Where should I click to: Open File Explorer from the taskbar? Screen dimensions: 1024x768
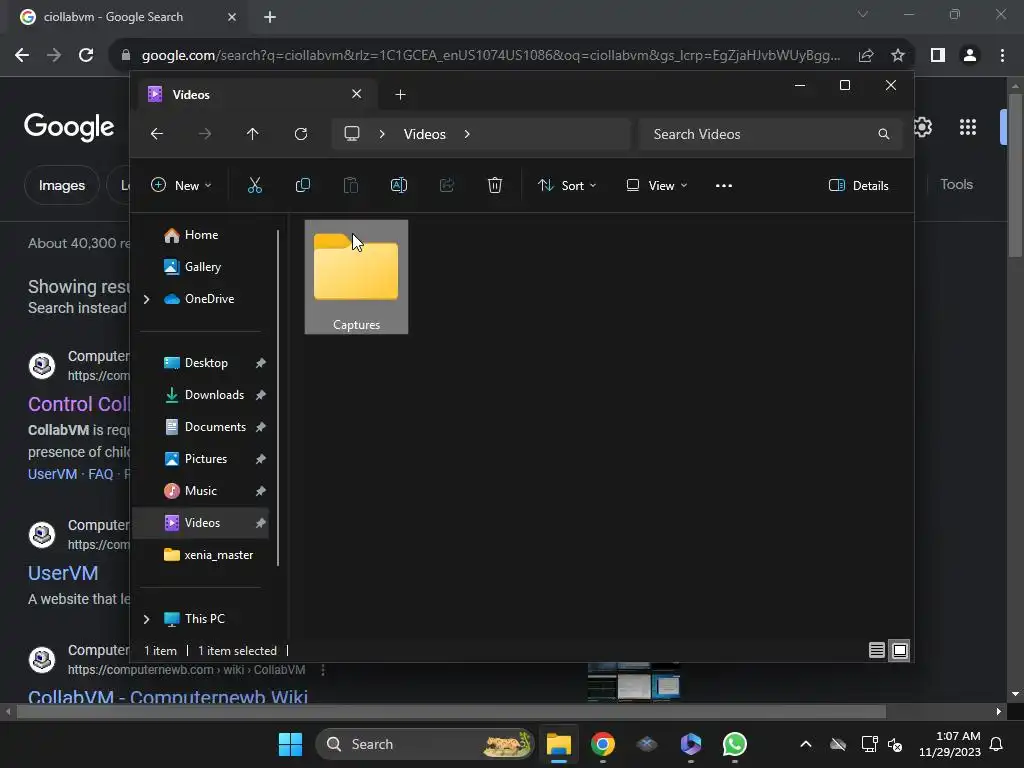point(559,744)
